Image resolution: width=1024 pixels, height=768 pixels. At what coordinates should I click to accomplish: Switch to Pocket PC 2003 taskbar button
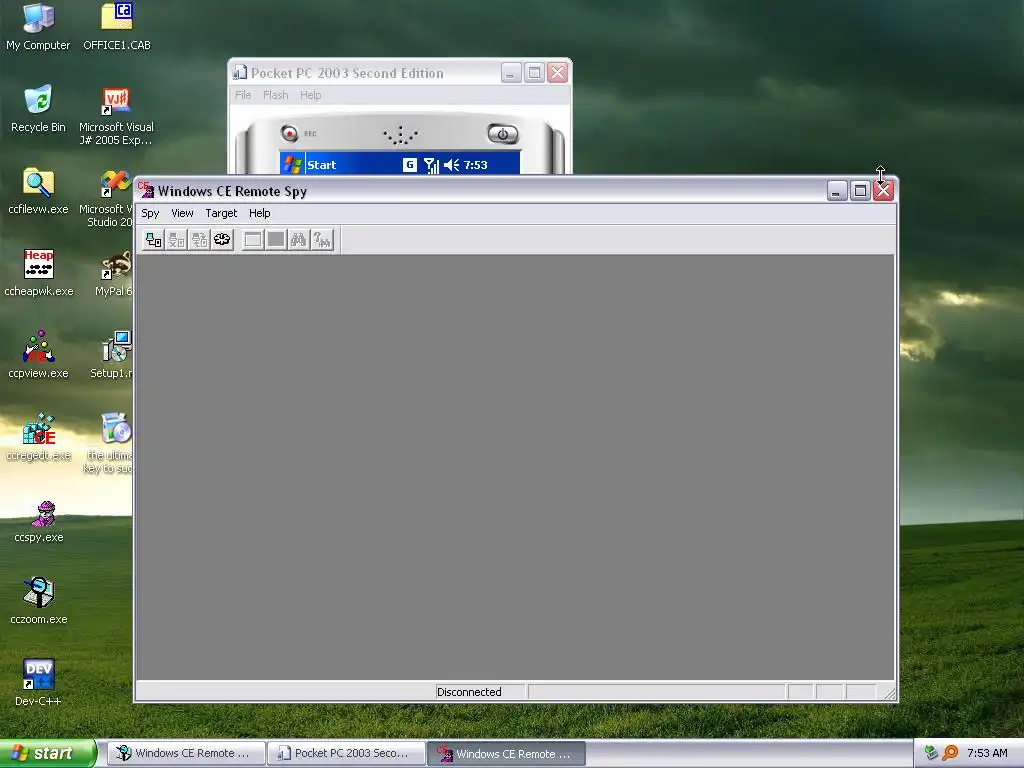point(345,753)
